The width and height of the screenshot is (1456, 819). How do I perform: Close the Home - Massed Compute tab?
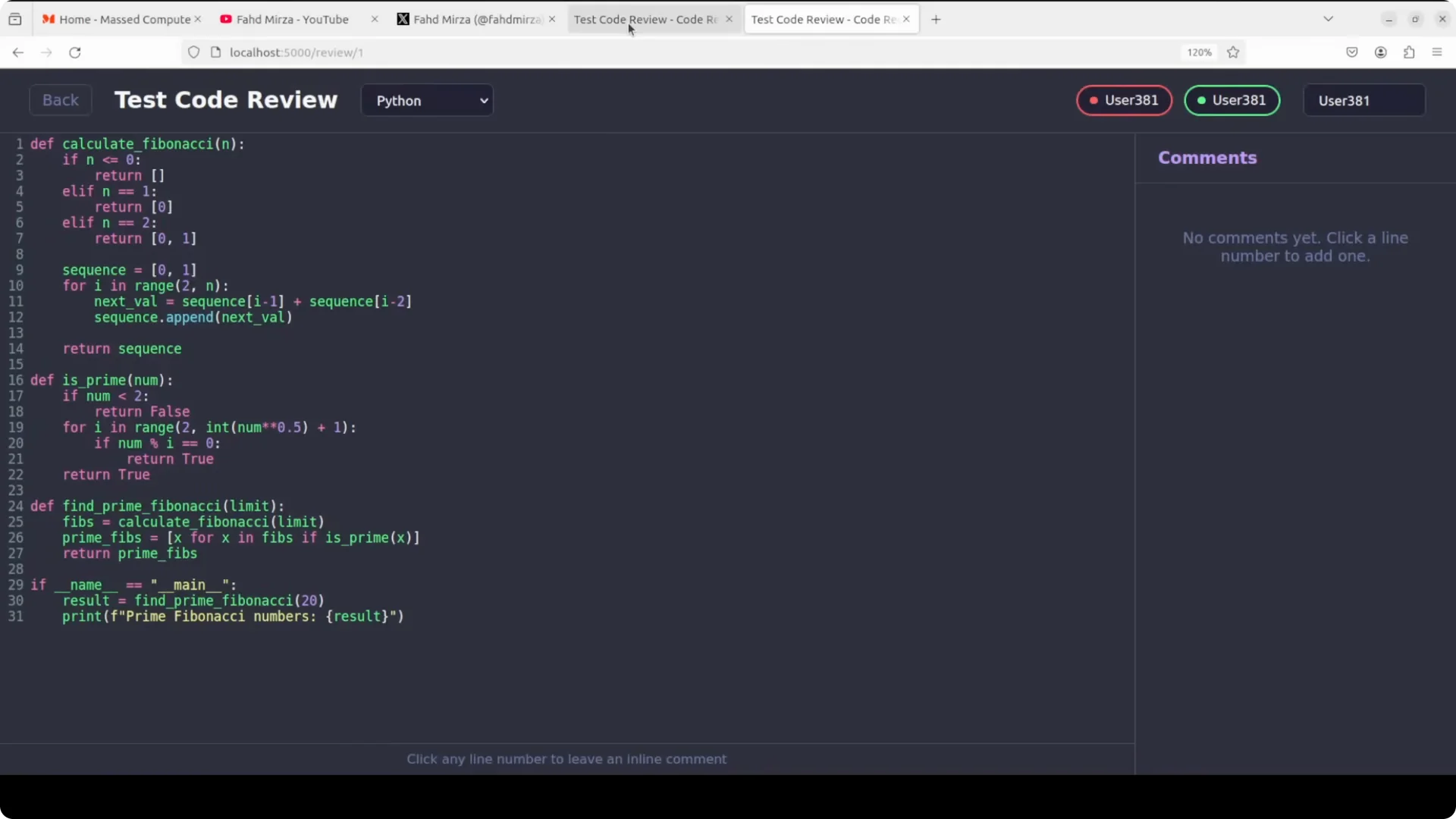click(198, 20)
